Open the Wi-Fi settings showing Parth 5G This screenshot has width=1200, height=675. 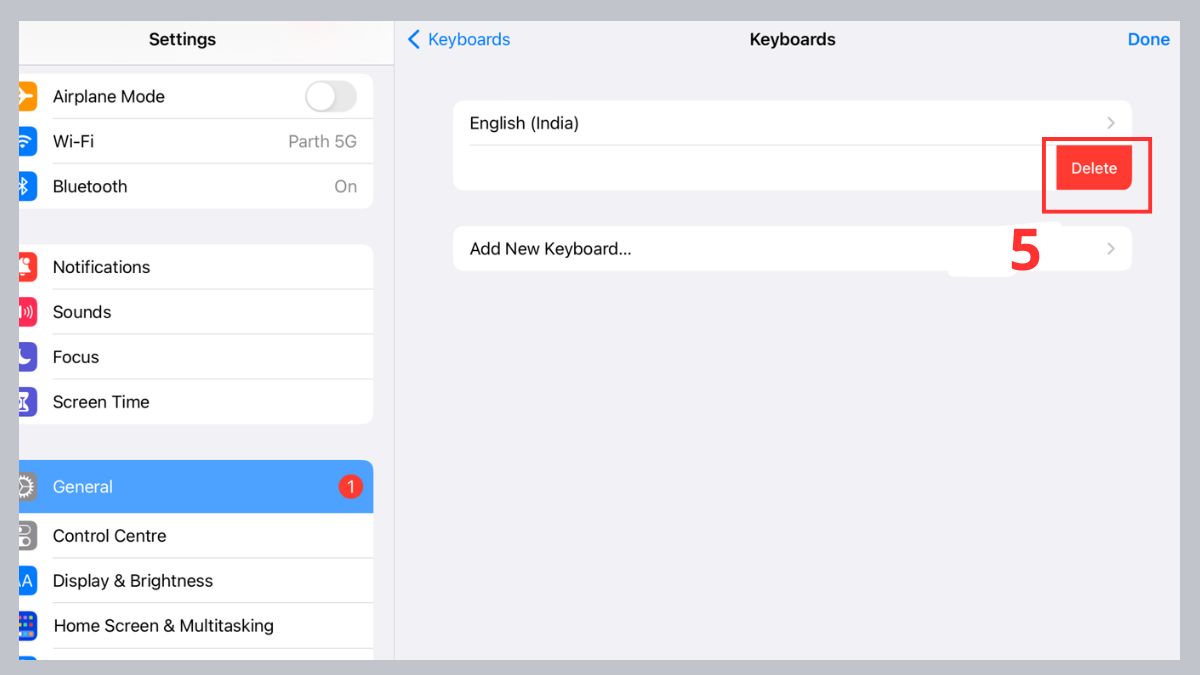pos(200,141)
